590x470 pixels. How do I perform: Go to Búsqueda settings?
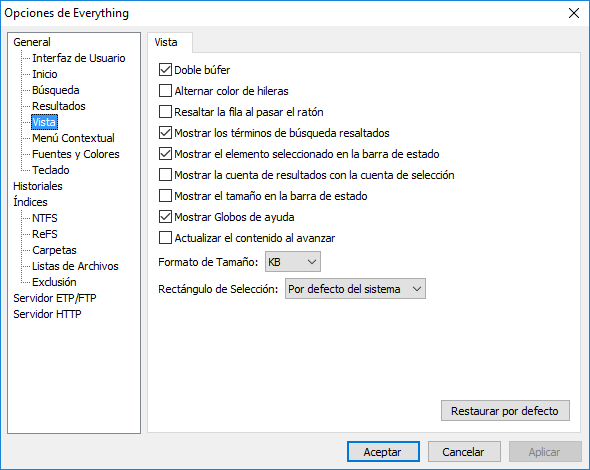point(56,90)
